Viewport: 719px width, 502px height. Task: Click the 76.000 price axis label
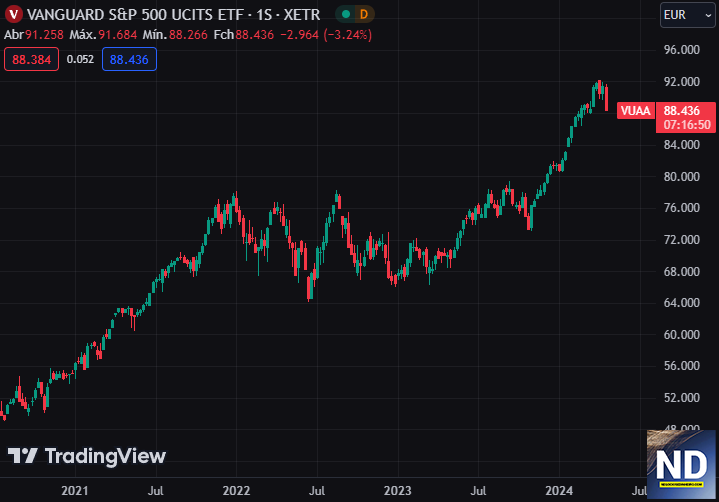682,208
